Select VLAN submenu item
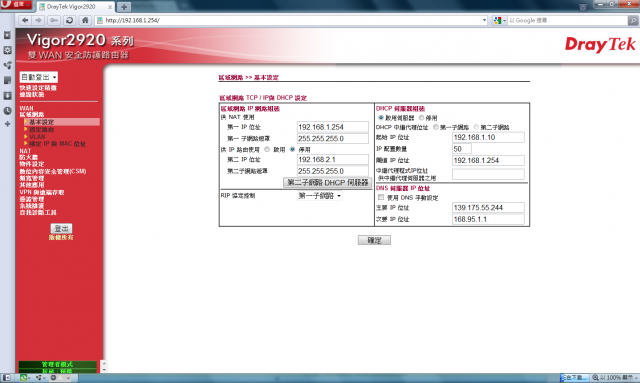640x383 pixels. coord(37,137)
